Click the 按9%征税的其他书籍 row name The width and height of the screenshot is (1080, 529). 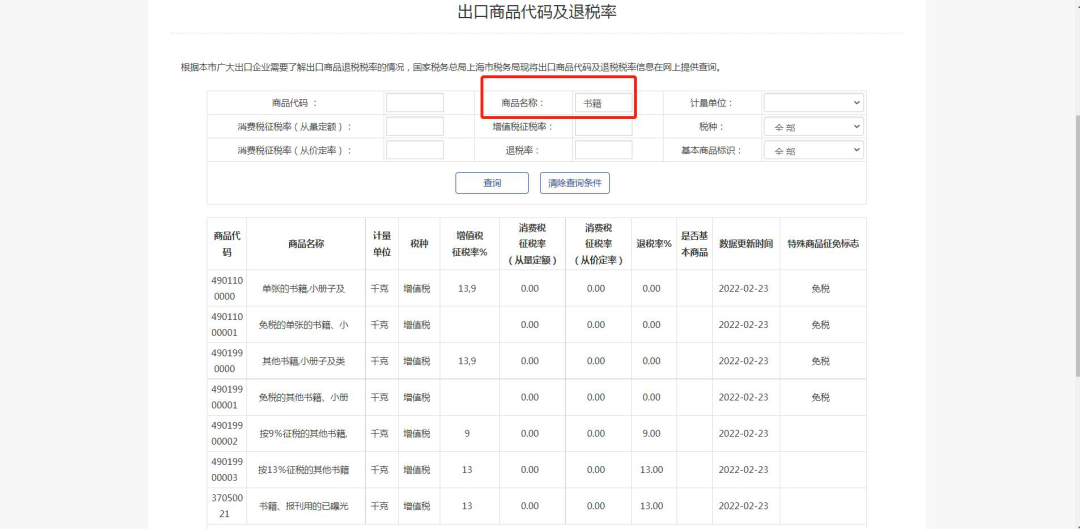[x=303, y=434]
